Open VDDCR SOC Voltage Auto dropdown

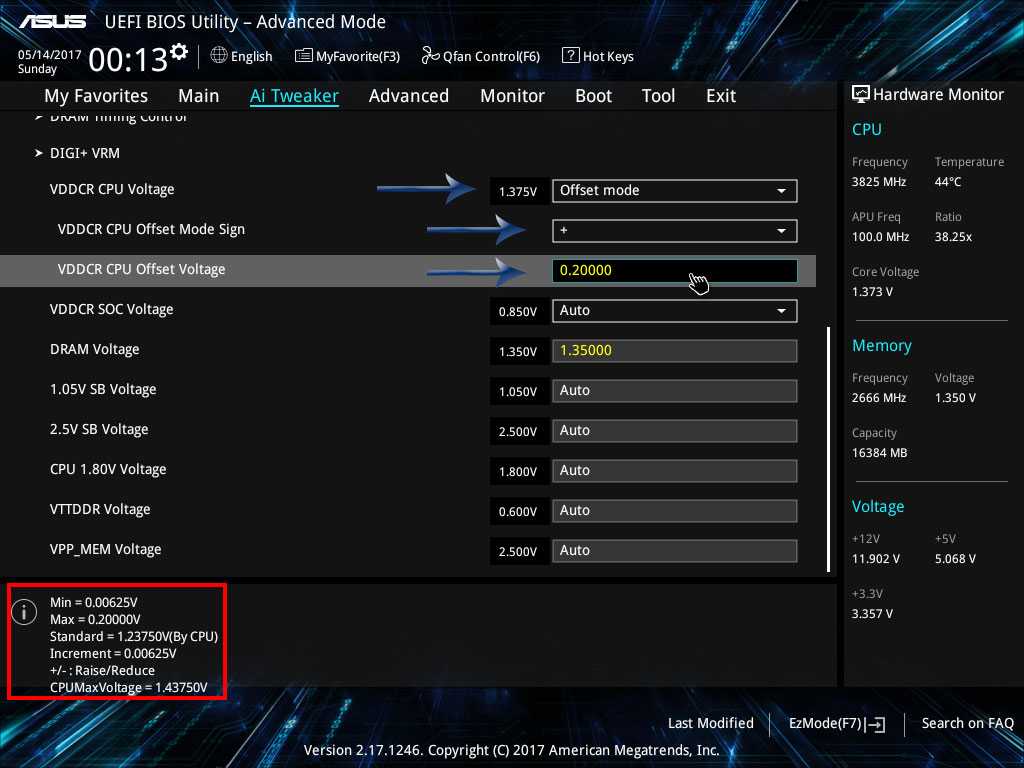pos(674,311)
